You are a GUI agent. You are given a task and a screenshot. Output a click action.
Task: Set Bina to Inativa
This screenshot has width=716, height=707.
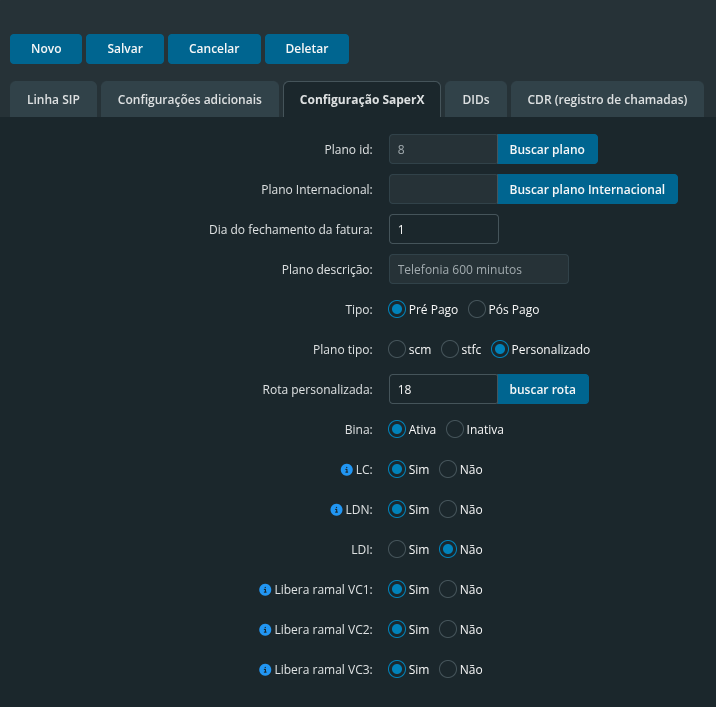tap(455, 429)
